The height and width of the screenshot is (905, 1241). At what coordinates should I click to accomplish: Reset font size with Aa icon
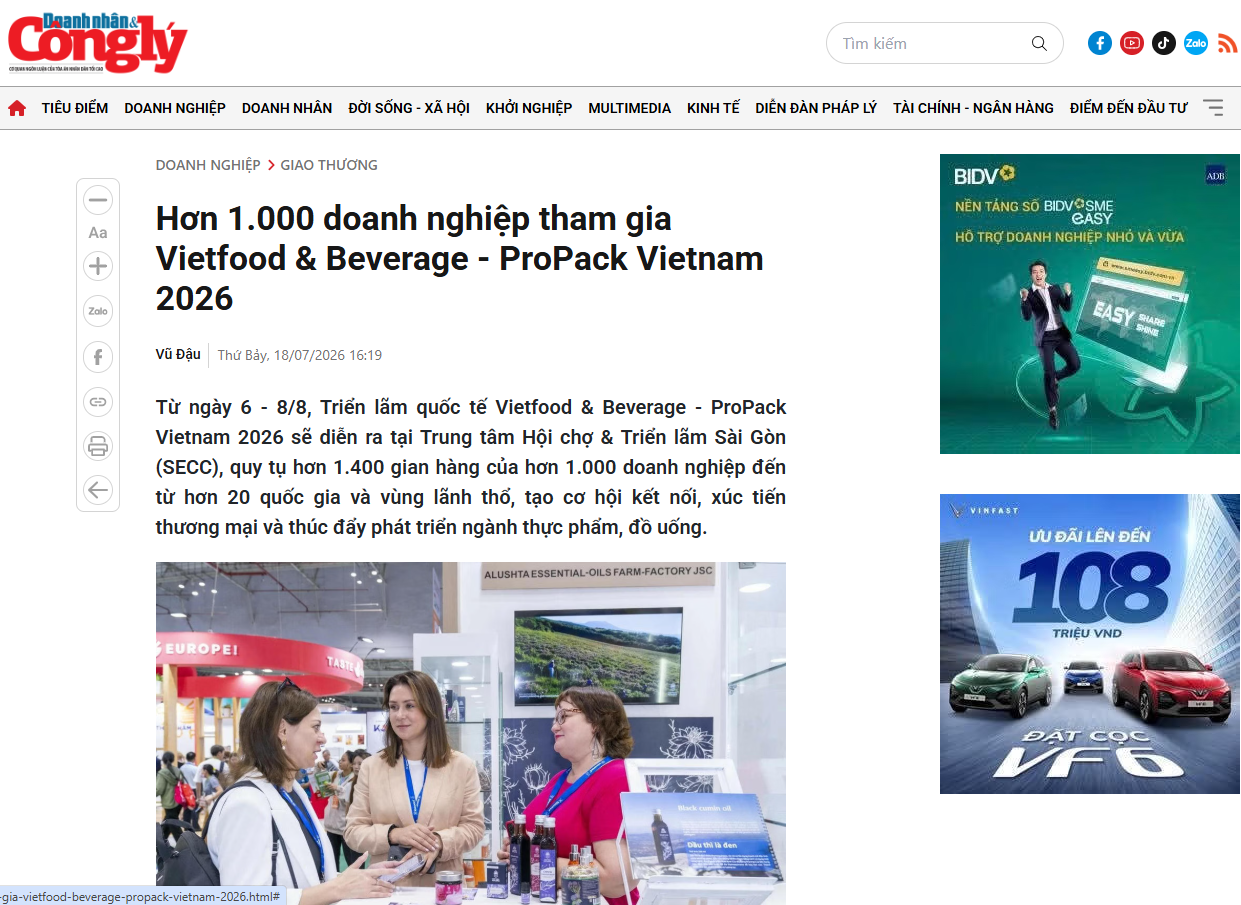pos(98,233)
